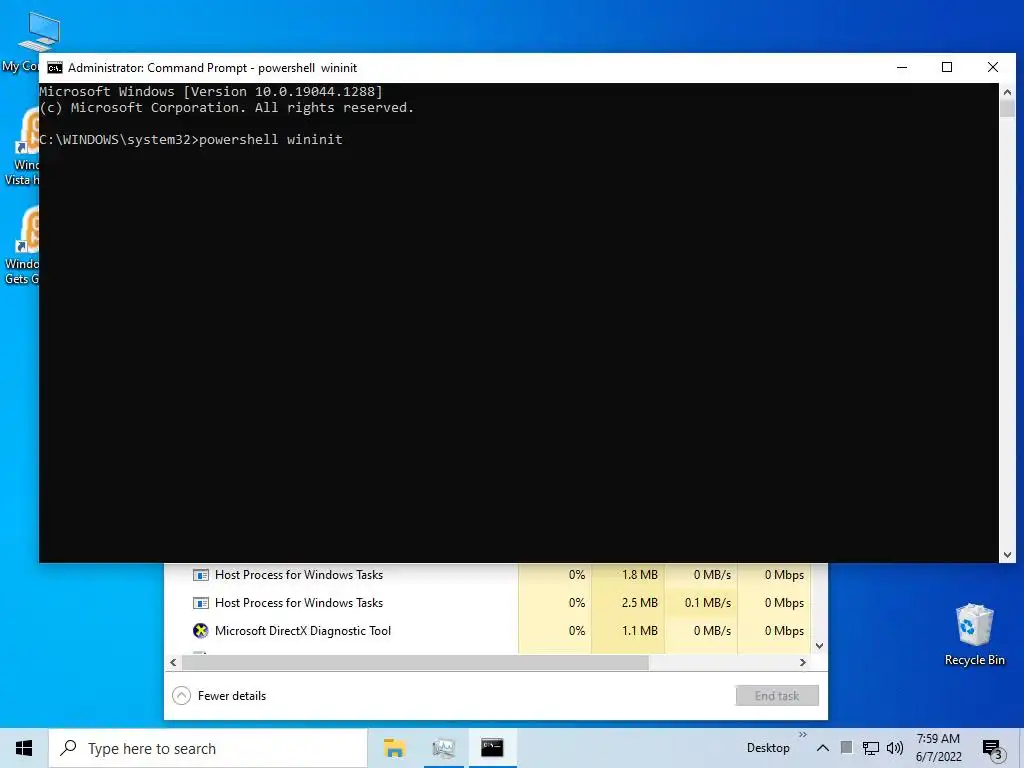Click Task Manager scroll right arrow
The image size is (1024, 768).
tap(803, 662)
